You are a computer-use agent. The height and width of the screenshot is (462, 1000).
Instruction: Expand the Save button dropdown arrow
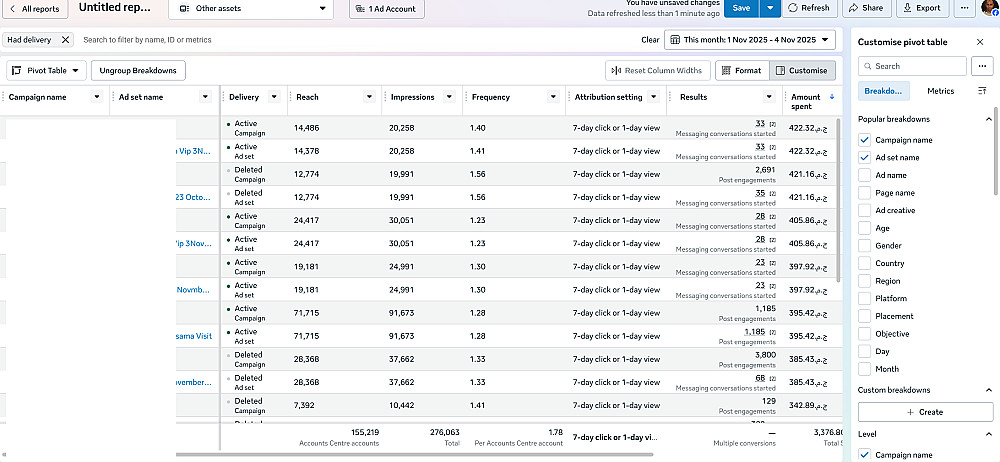770,8
